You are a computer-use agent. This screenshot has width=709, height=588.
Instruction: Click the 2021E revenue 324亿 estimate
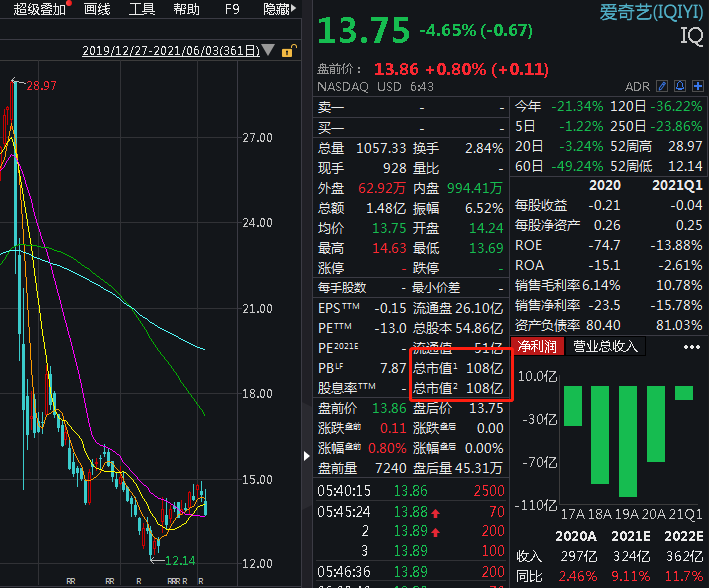click(x=631, y=556)
